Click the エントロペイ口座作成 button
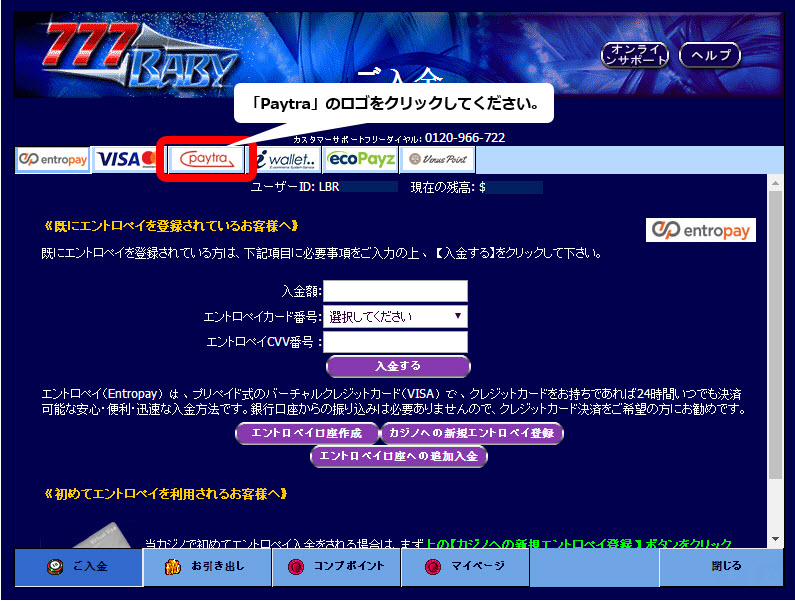The image size is (795, 601). click(x=307, y=433)
